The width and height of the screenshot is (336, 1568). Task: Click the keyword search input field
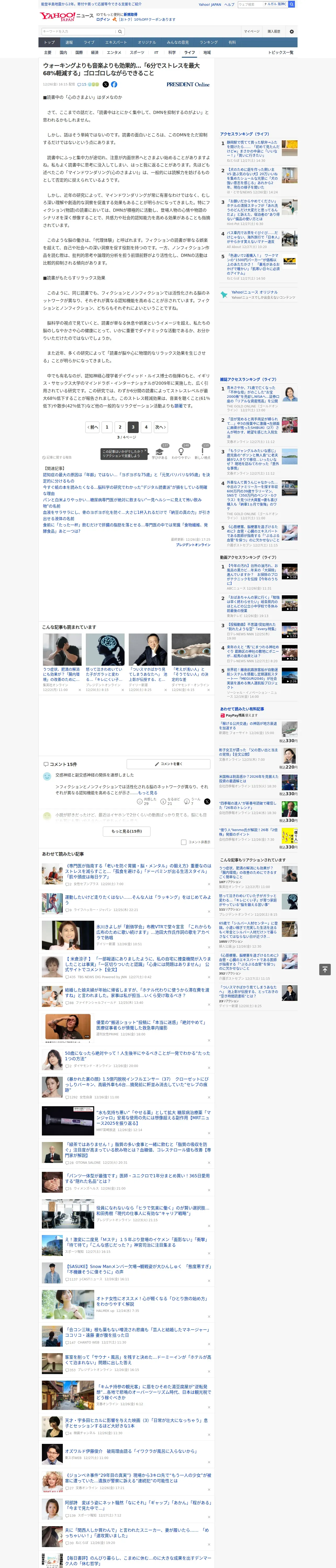(79, 32)
